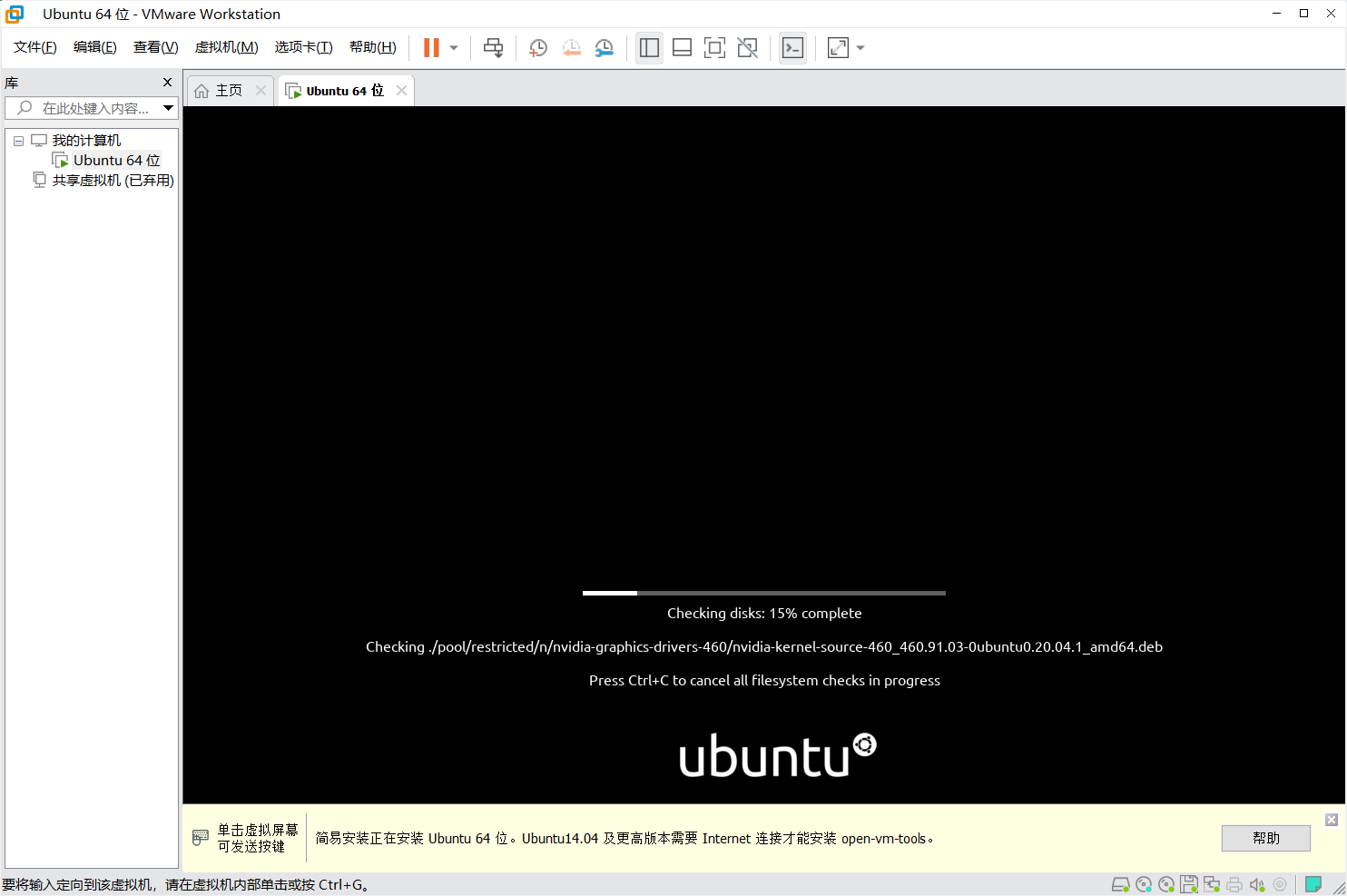Open the stretch mode dropdown arrow
Image resolution: width=1347 pixels, height=896 pixels.
tap(860, 47)
